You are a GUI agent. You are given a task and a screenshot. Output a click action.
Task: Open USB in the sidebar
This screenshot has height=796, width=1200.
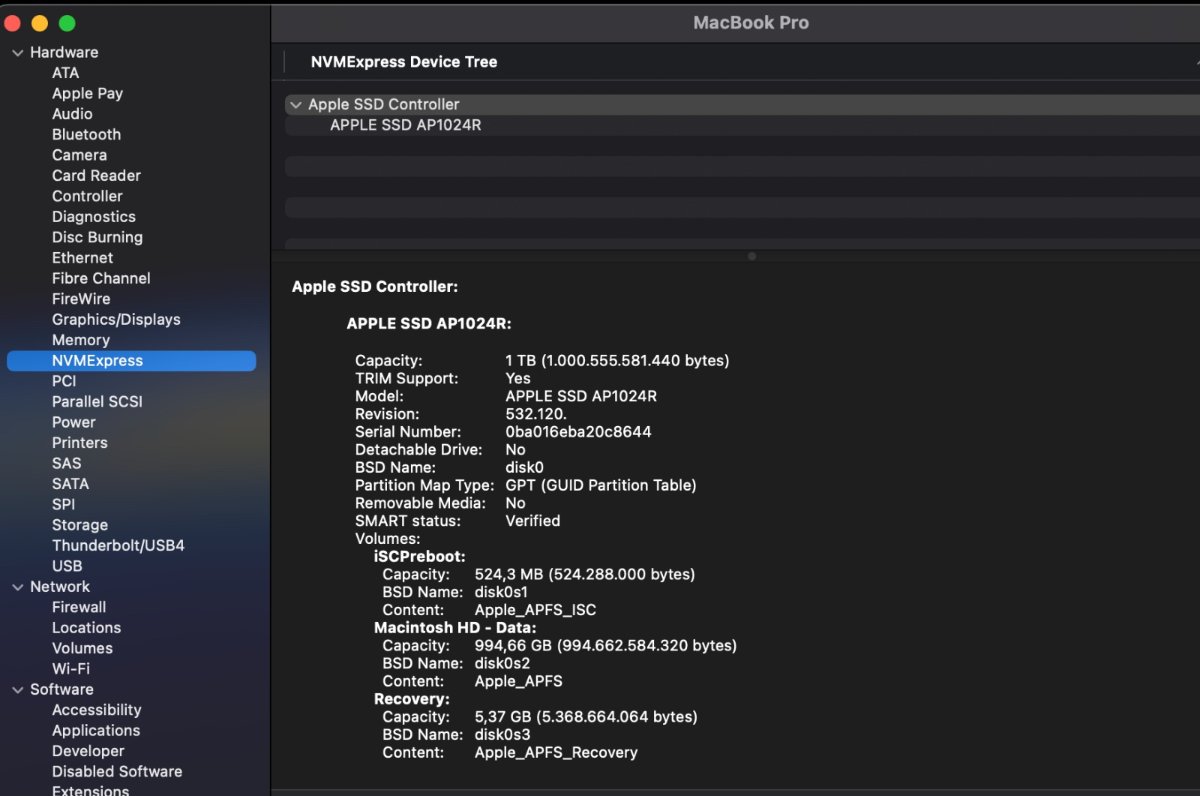click(x=67, y=566)
